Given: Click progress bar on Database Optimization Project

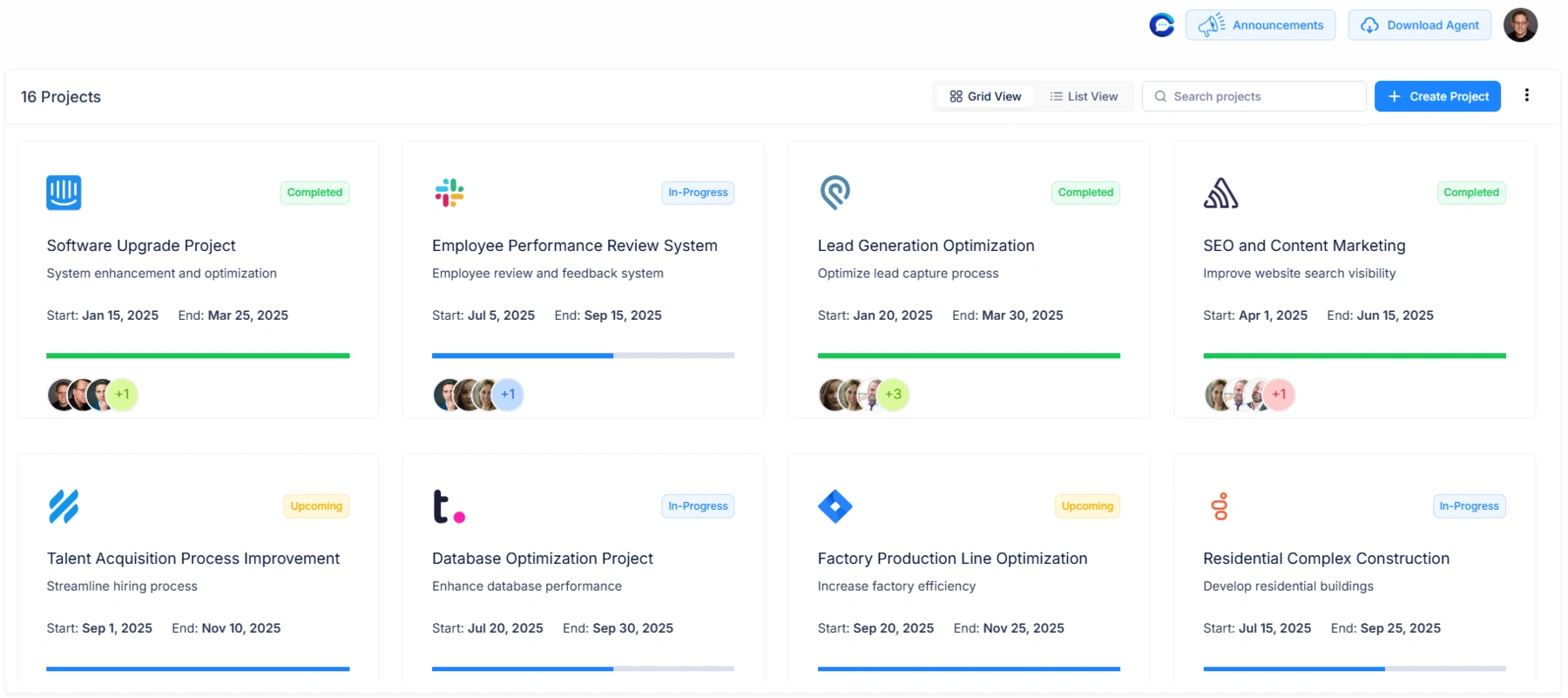Looking at the screenshot, I should pyautogui.click(x=583, y=669).
